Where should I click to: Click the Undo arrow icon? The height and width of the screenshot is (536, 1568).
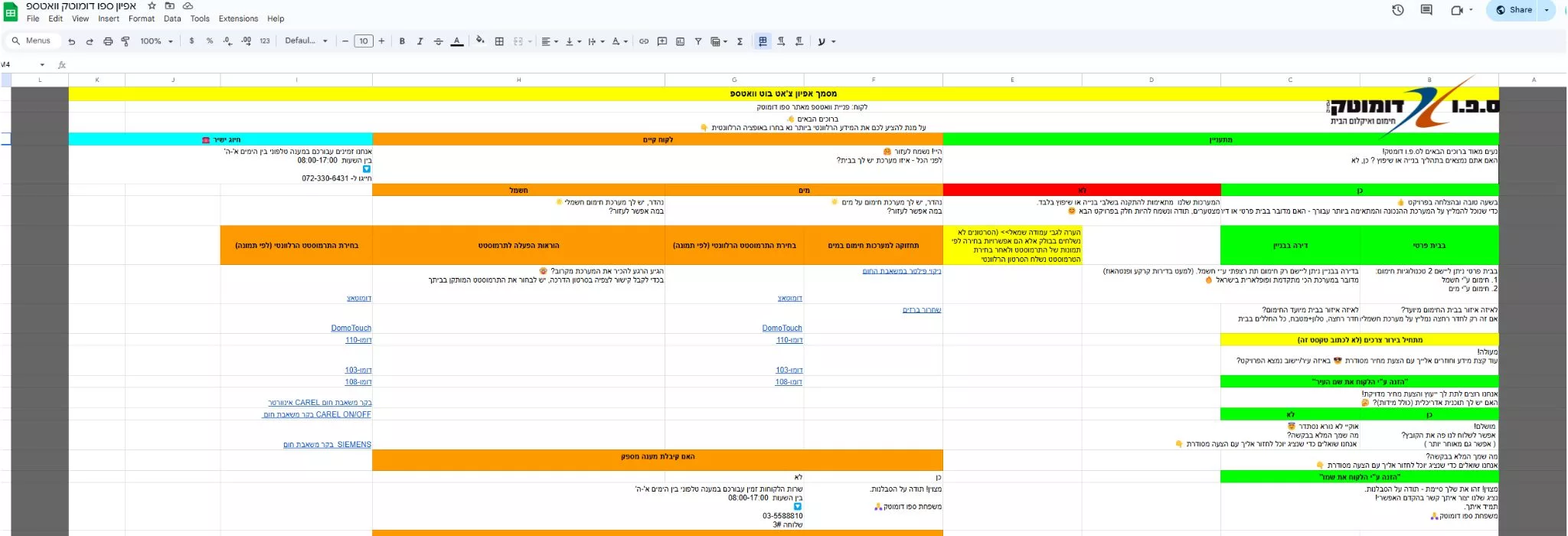[72, 41]
